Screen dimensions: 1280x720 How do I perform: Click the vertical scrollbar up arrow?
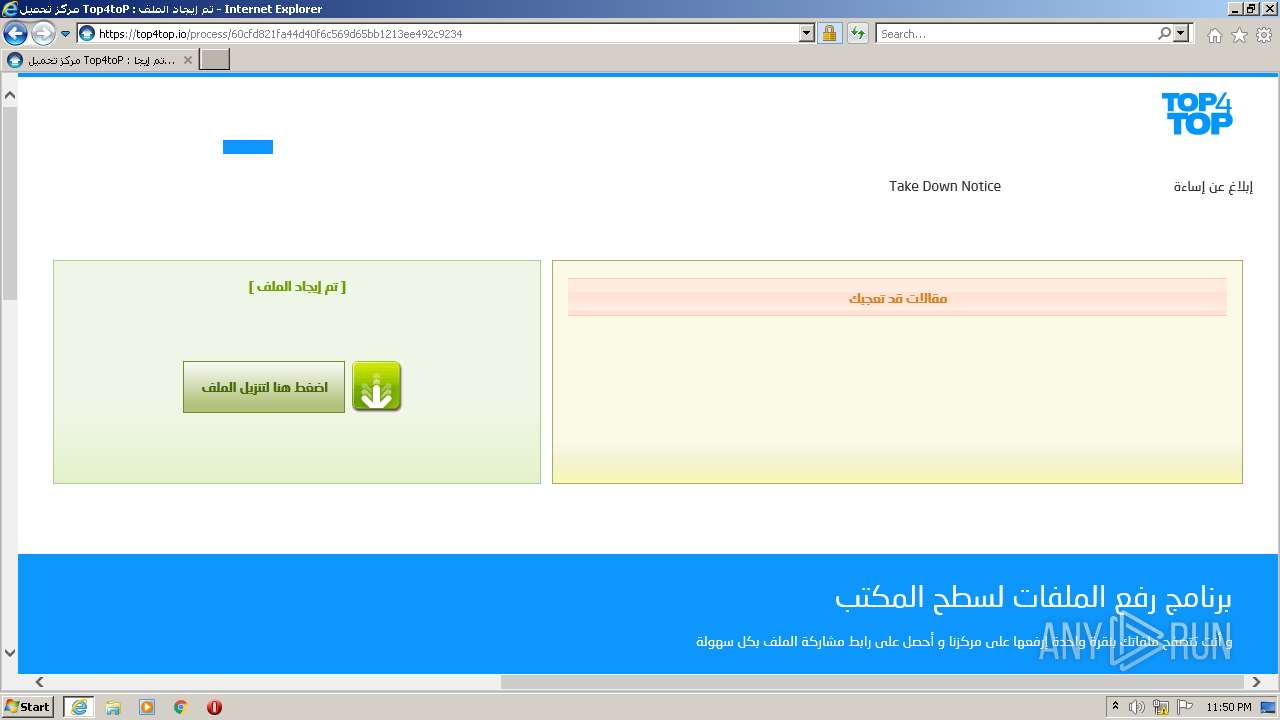coord(9,96)
